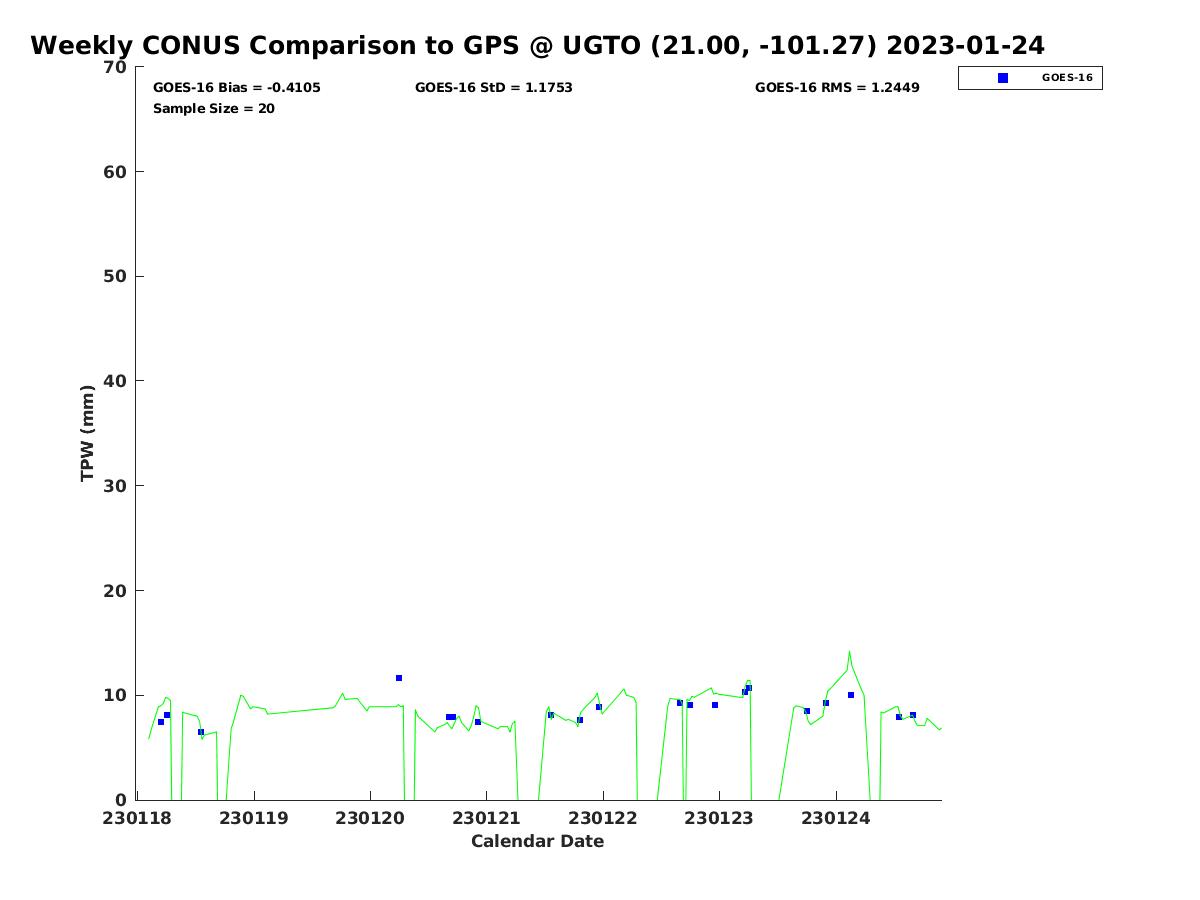The width and height of the screenshot is (1200, 900).
Task: Click the GOES-16 legend text label
Action: click(1067, 78)
